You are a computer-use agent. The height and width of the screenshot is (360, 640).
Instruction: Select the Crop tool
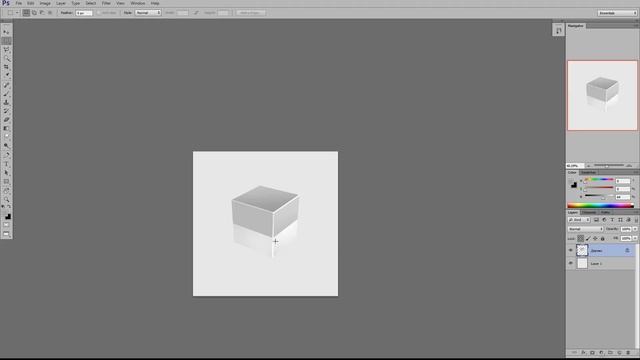[x=6, y=67]
